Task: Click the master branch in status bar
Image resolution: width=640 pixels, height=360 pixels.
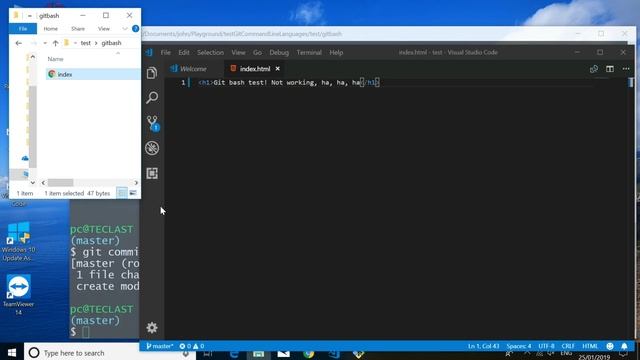Action: point(159,346)
